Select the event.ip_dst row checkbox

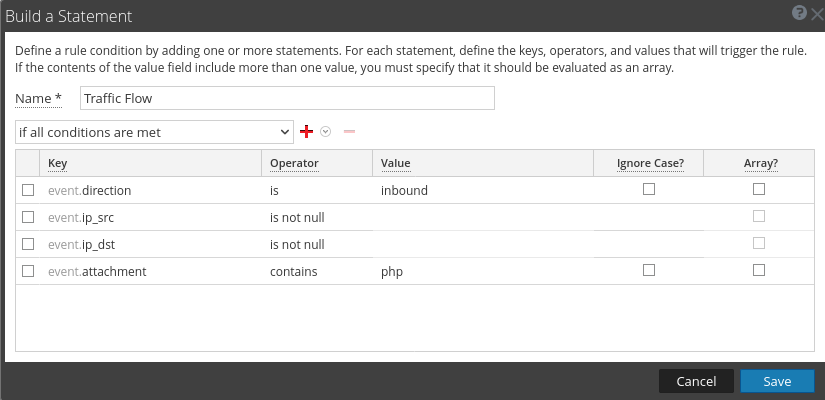[x=28, y=243]
